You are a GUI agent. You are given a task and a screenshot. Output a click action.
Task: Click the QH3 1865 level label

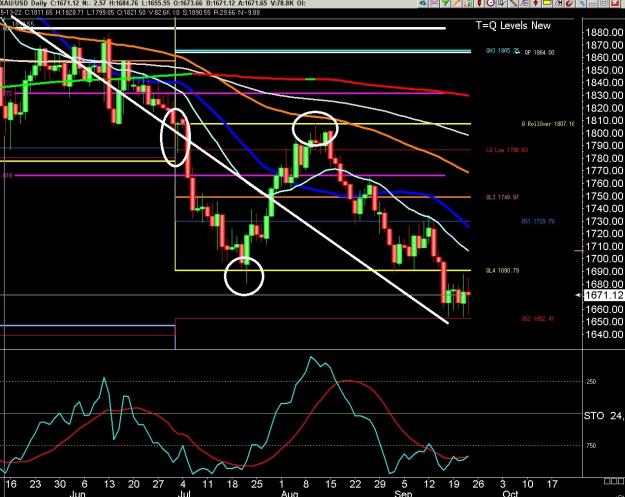pyautogui.click(x=503, y=51)
